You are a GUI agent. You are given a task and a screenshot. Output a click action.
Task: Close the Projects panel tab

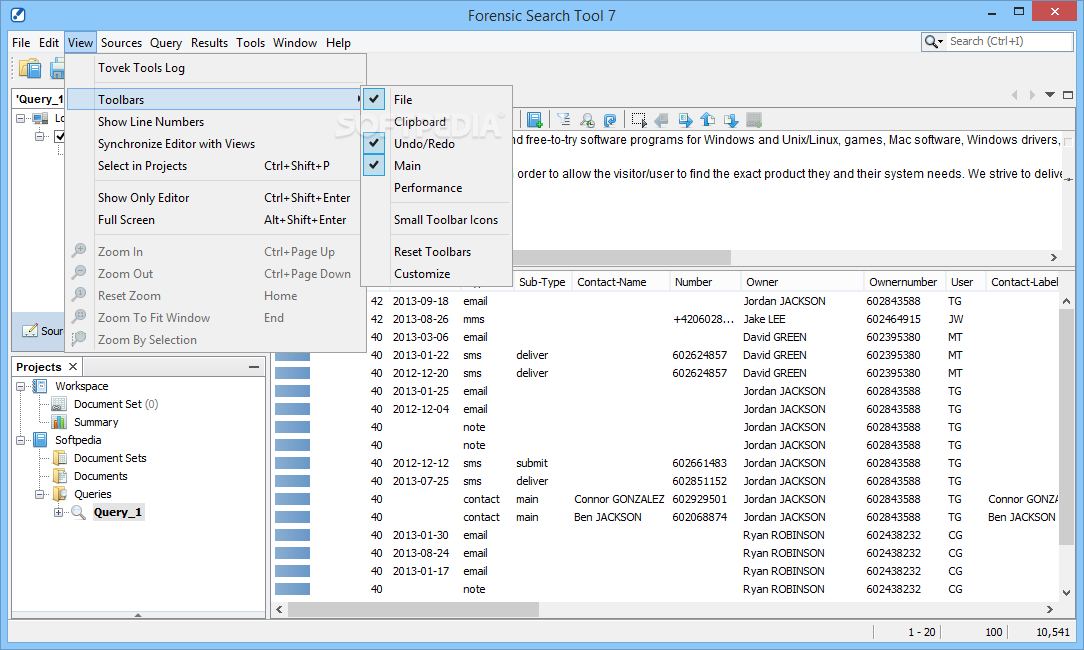coord(73,366)
